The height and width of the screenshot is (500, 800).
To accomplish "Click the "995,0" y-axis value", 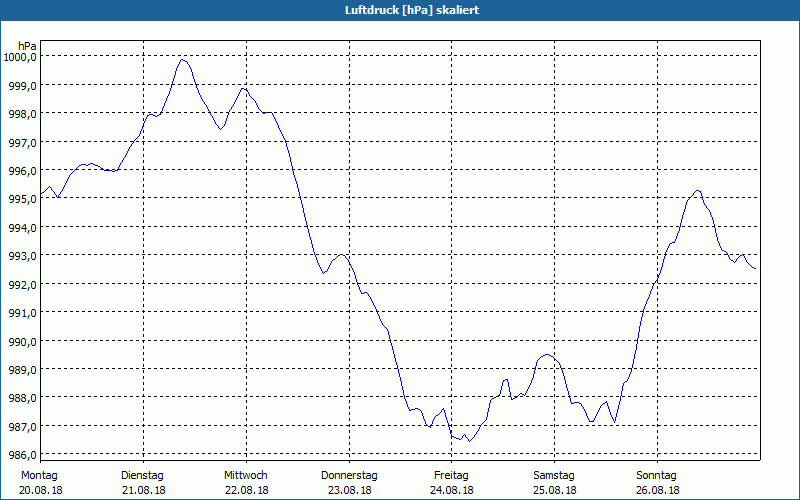I will tap(22, 199).
